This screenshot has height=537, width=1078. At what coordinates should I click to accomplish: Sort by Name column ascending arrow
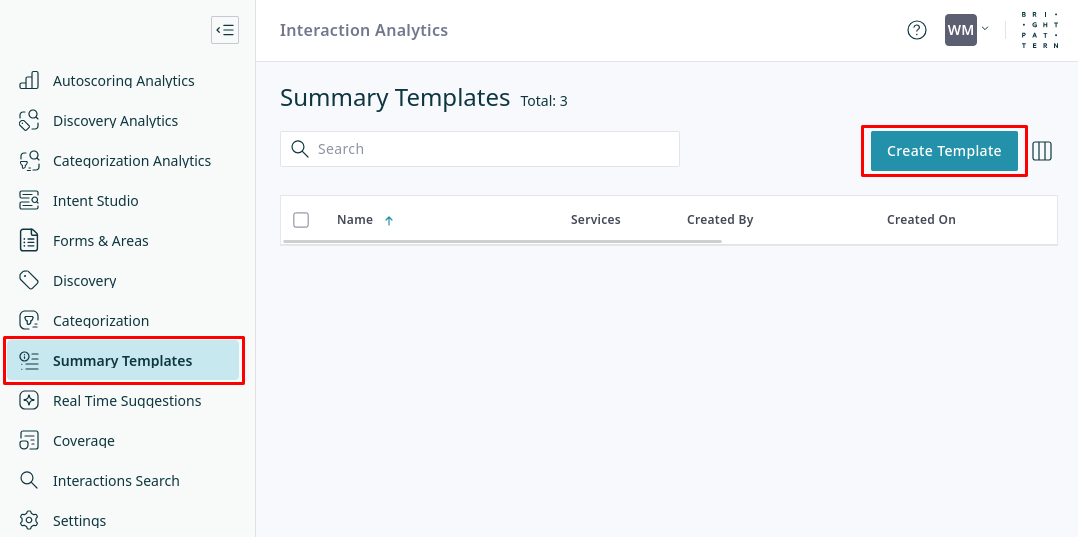click(389, 221)
